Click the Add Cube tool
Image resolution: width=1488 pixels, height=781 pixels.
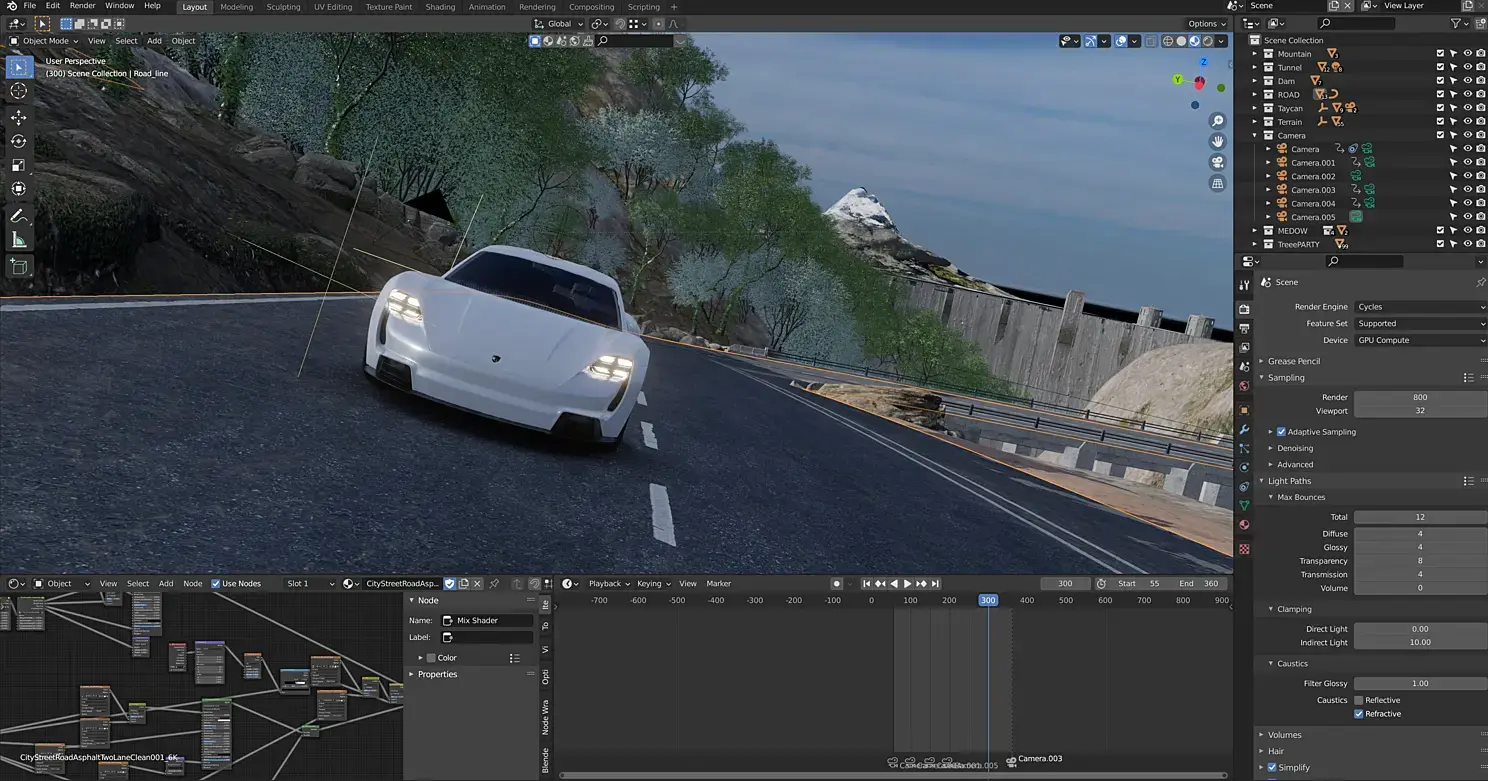point(18,266)
